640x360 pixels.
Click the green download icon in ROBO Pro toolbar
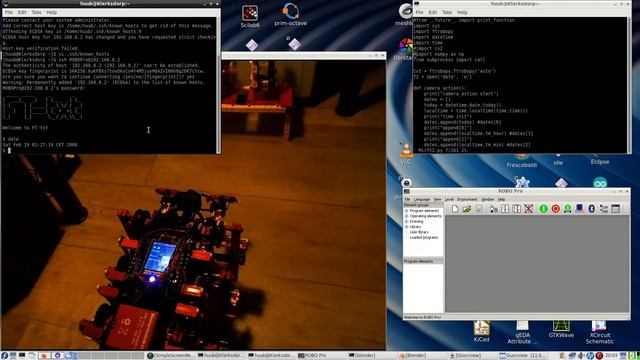tap(567, 209)
